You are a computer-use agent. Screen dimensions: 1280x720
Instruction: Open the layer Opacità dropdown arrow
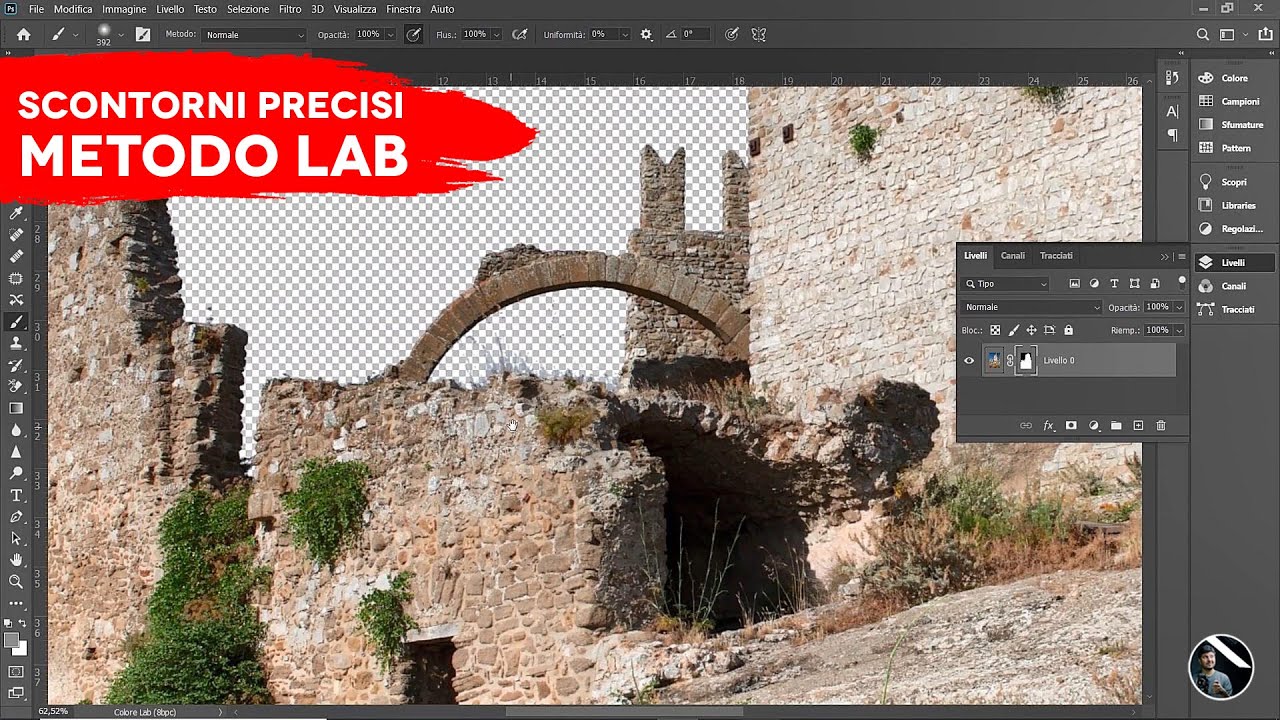pyautogui.click(x=1180, y=307)
